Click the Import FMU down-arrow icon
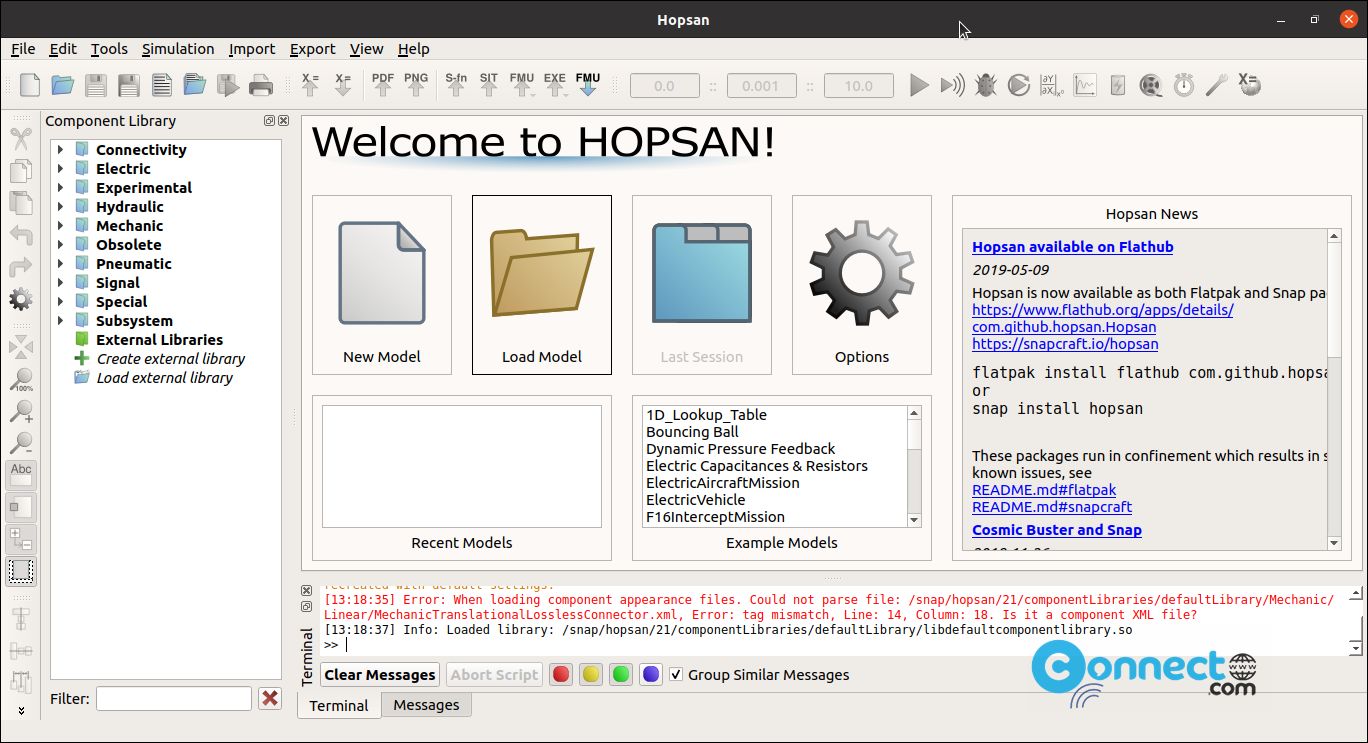The width and height of the screenshot is (1368, 743). [588, 85]
